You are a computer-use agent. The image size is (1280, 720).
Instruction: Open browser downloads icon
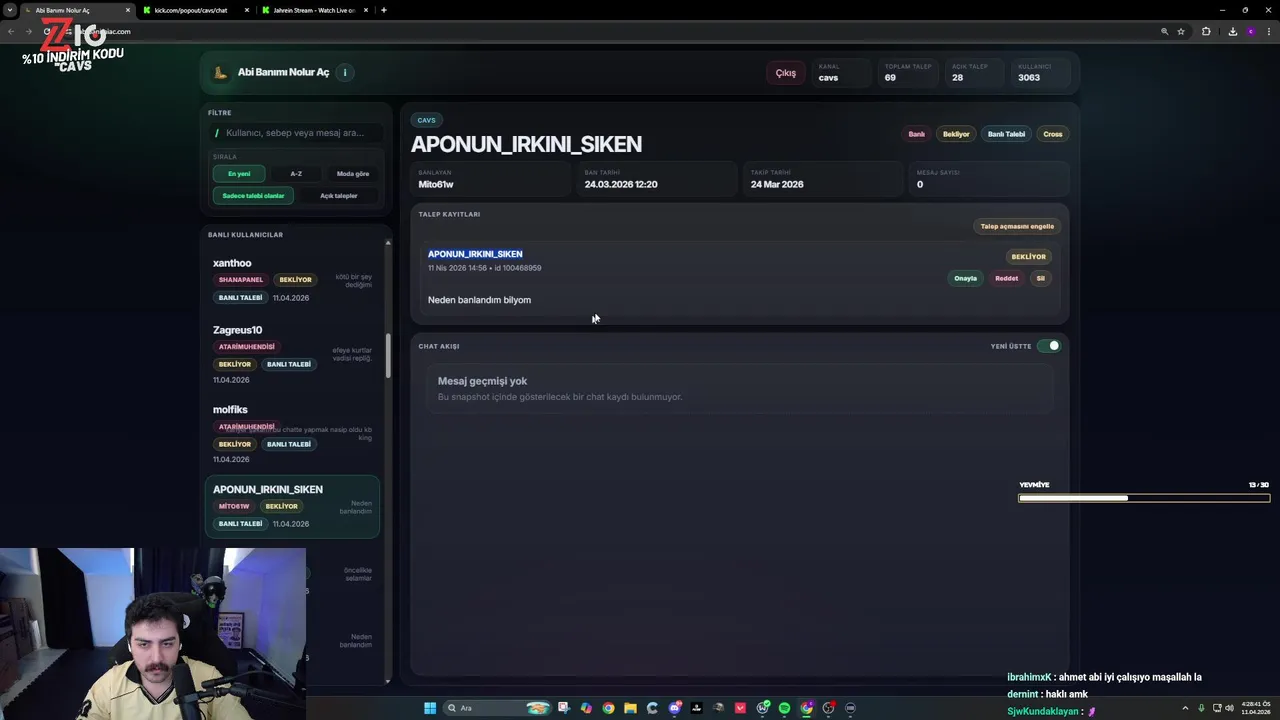pos(1232,31)
